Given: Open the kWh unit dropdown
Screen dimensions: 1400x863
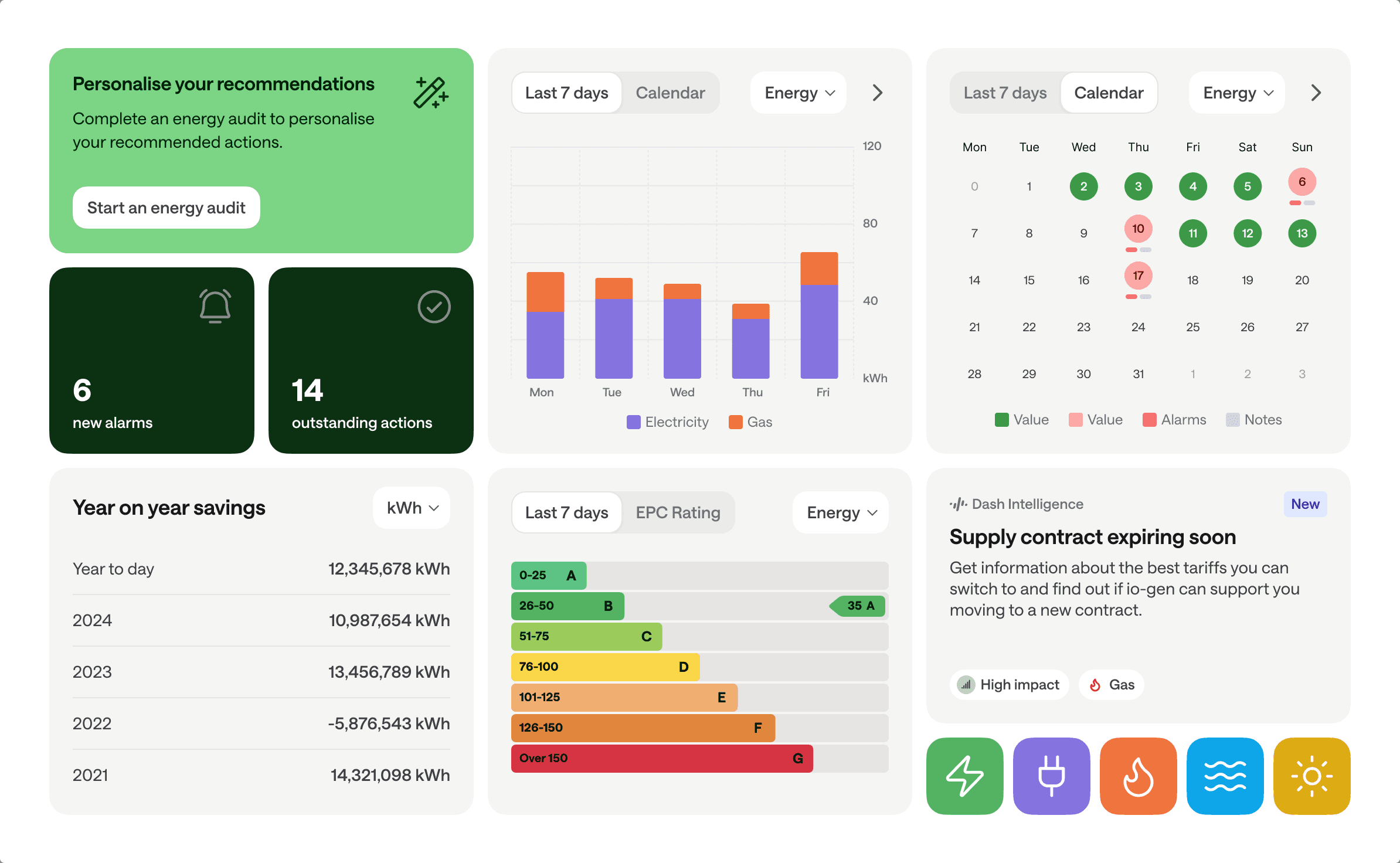Looking at the screenshot, I should 412,508.
